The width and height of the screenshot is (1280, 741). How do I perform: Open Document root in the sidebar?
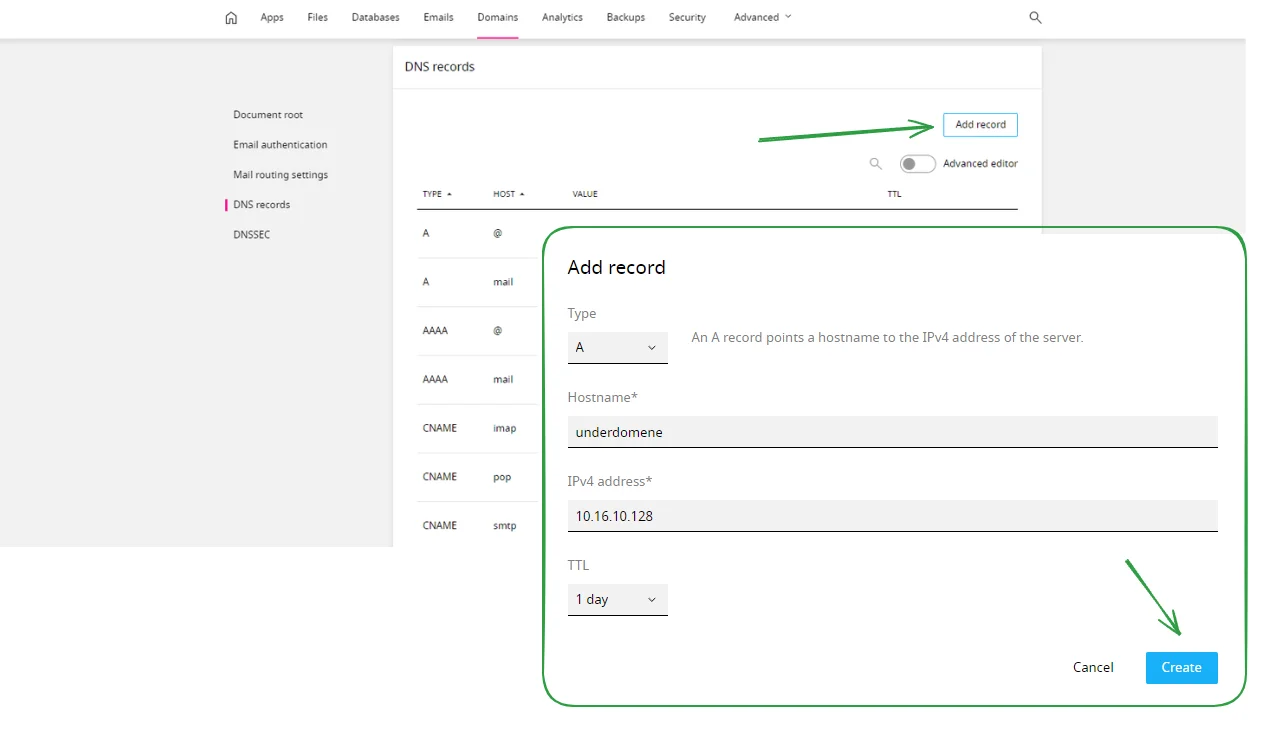coord(268,115)
